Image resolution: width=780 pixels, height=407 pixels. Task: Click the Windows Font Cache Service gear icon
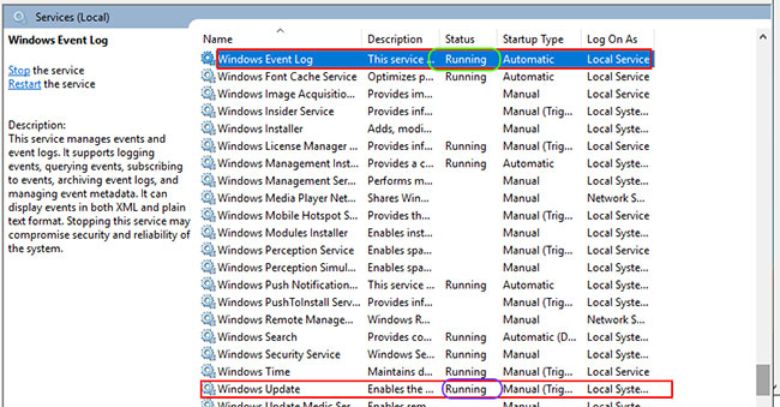point(208,76)
